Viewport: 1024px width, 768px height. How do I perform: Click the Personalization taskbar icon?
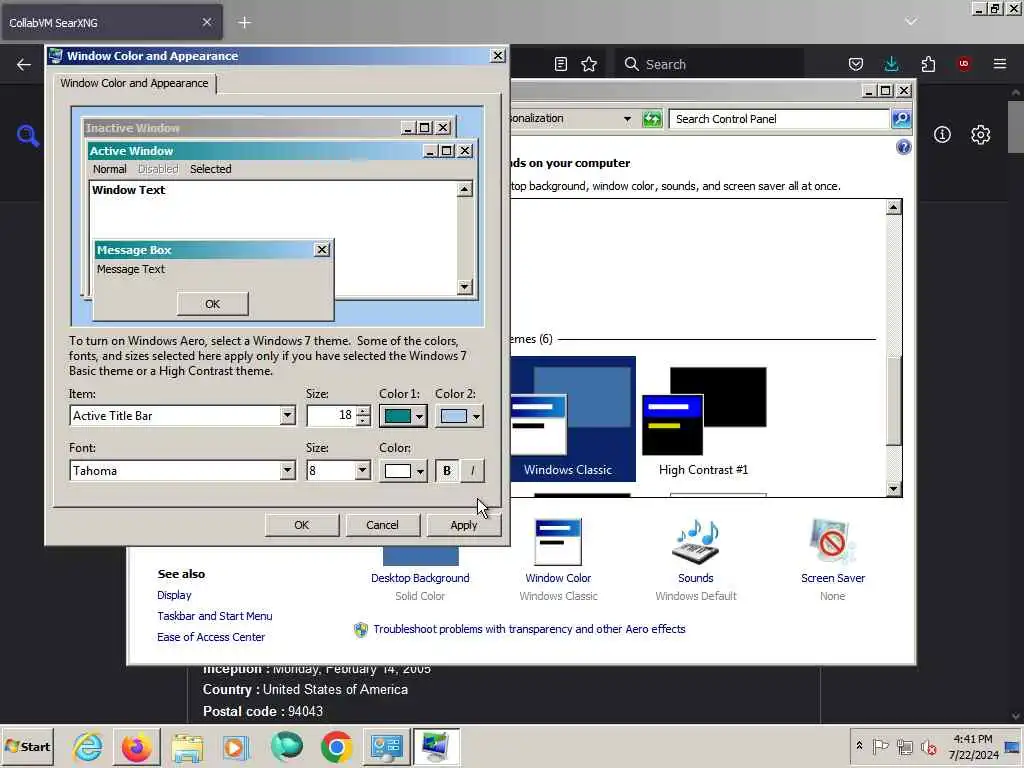pyautogui.click(x=436, y=747)
